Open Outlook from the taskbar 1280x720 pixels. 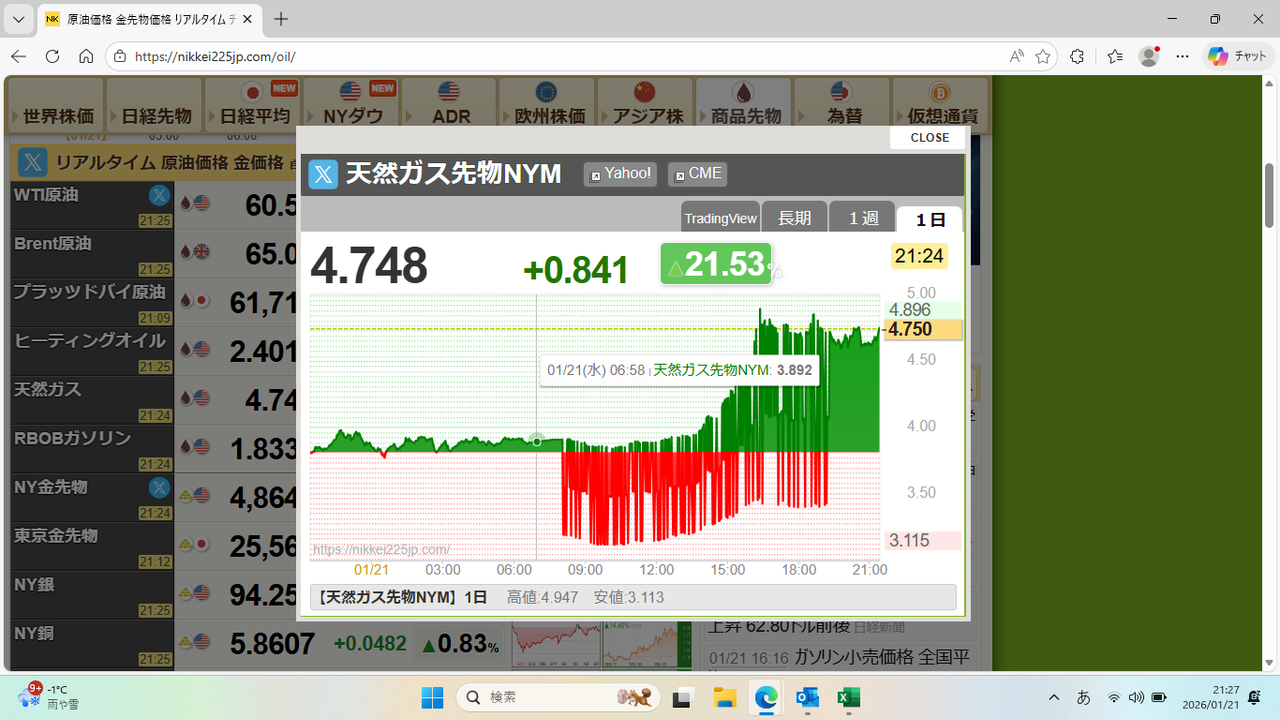pyautogui.click(x=807, y=697)
